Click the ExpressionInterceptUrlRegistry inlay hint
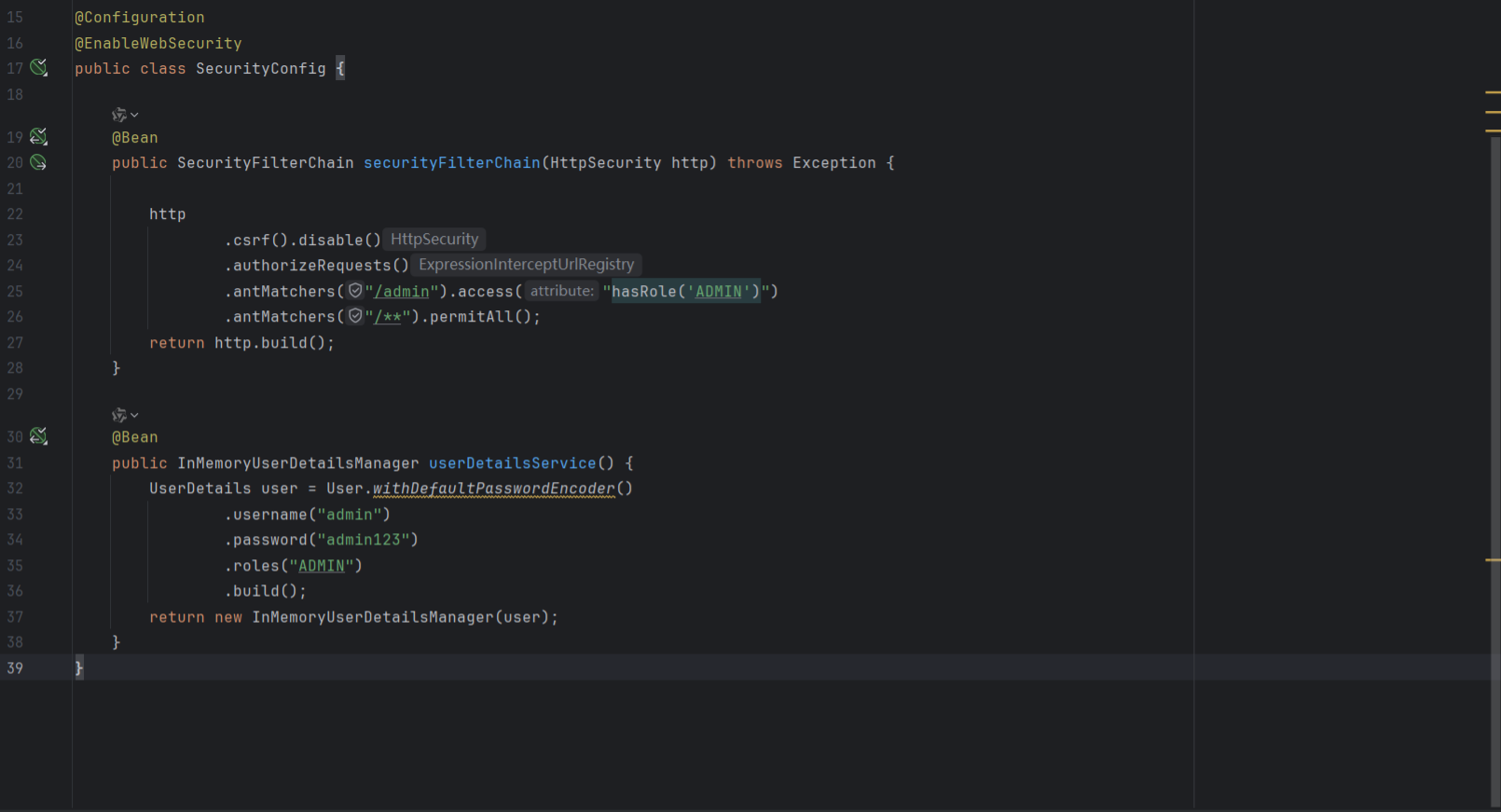Image resolution: width=1501 pixels, height=812 pixels. (526, 265)
